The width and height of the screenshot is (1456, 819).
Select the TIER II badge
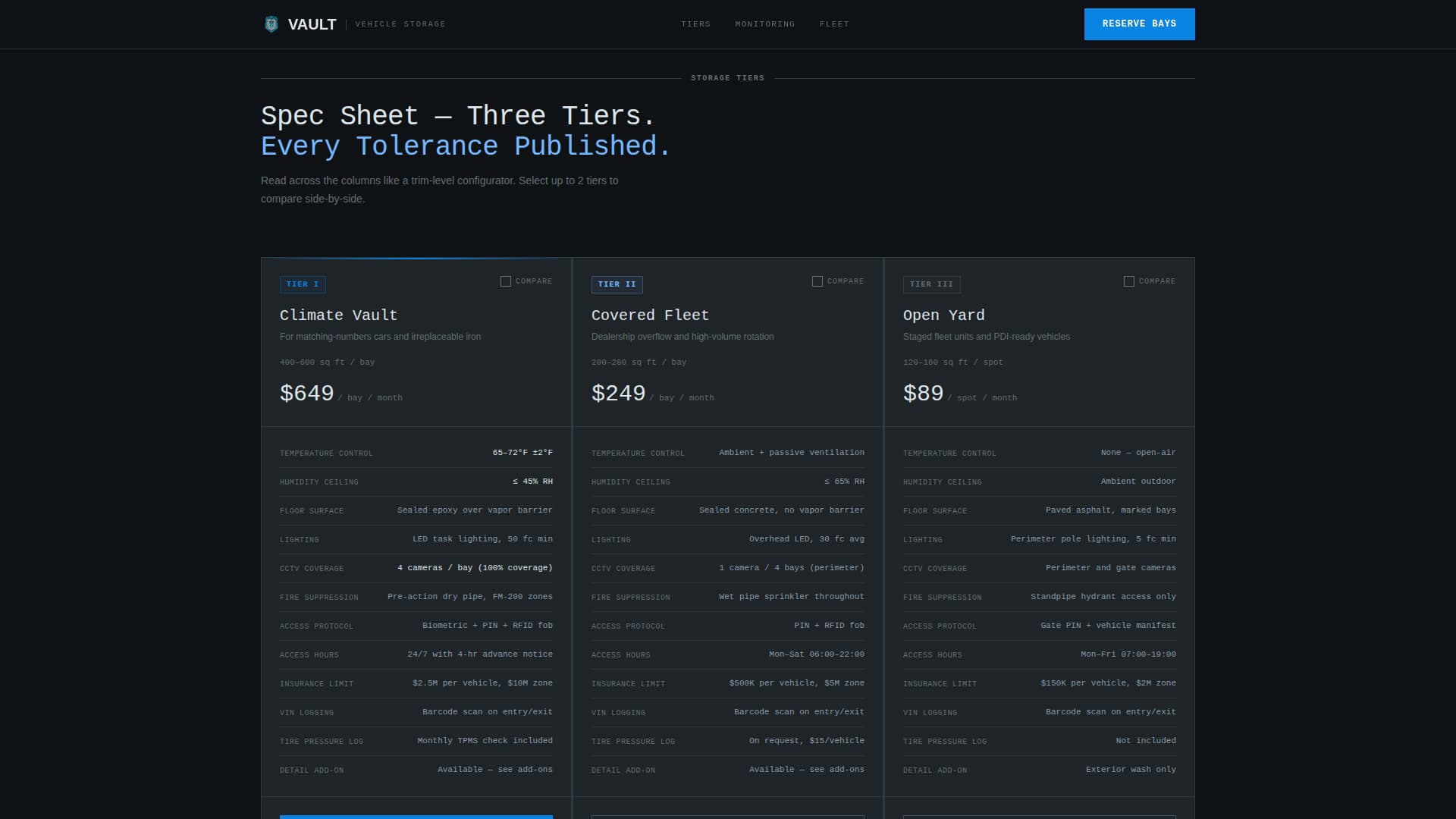click(x=617, y=284)
